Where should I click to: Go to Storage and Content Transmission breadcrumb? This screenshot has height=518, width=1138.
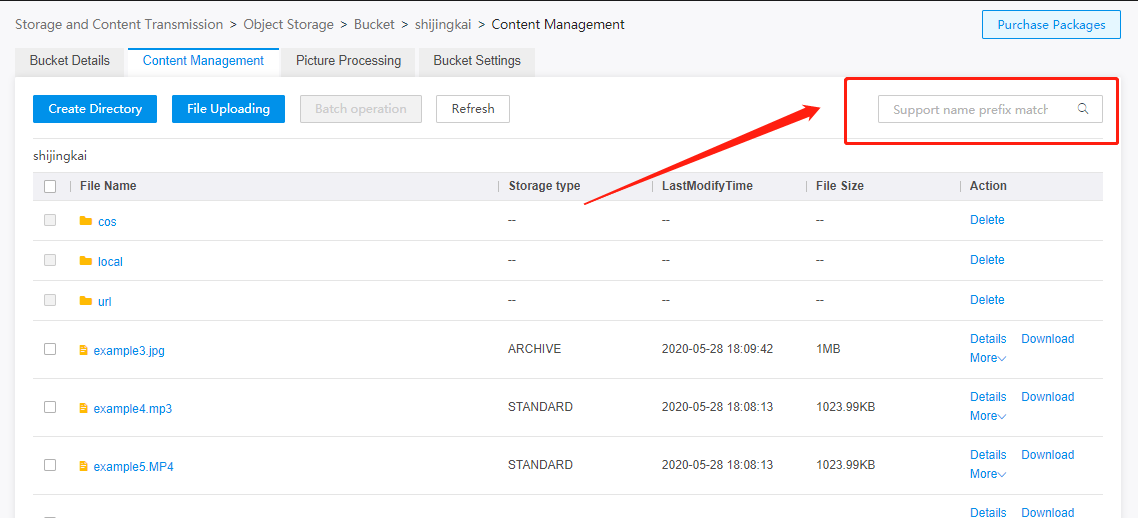pos(119,25)
